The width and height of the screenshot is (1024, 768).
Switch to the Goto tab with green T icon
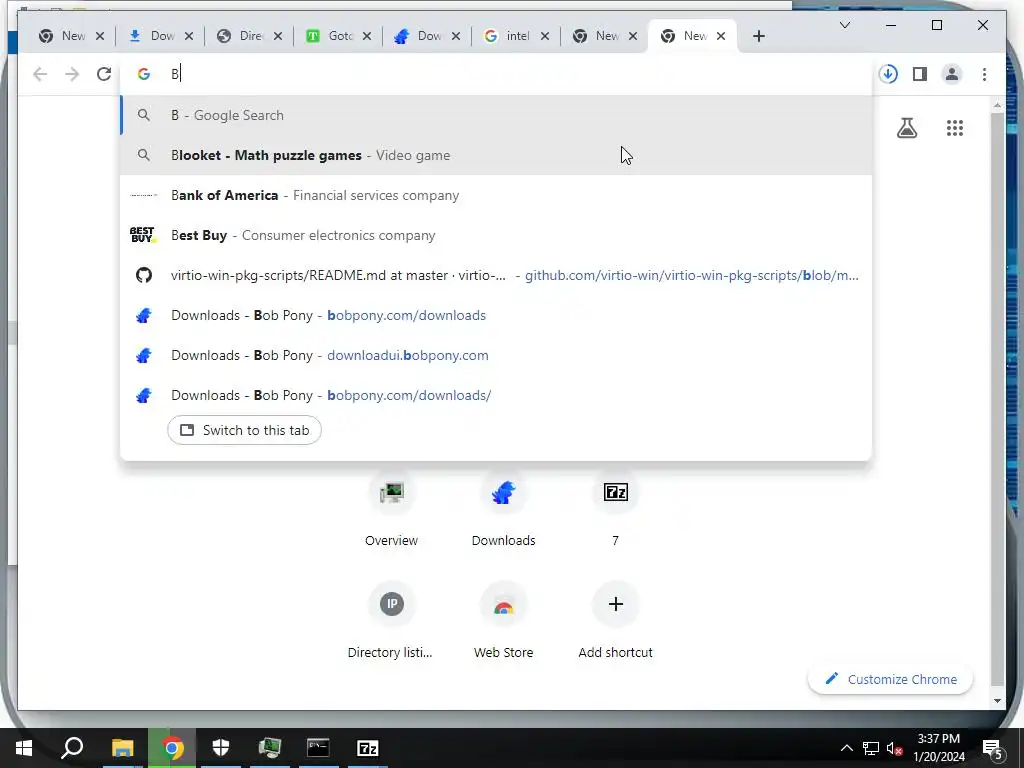click(x=330, y=36)
